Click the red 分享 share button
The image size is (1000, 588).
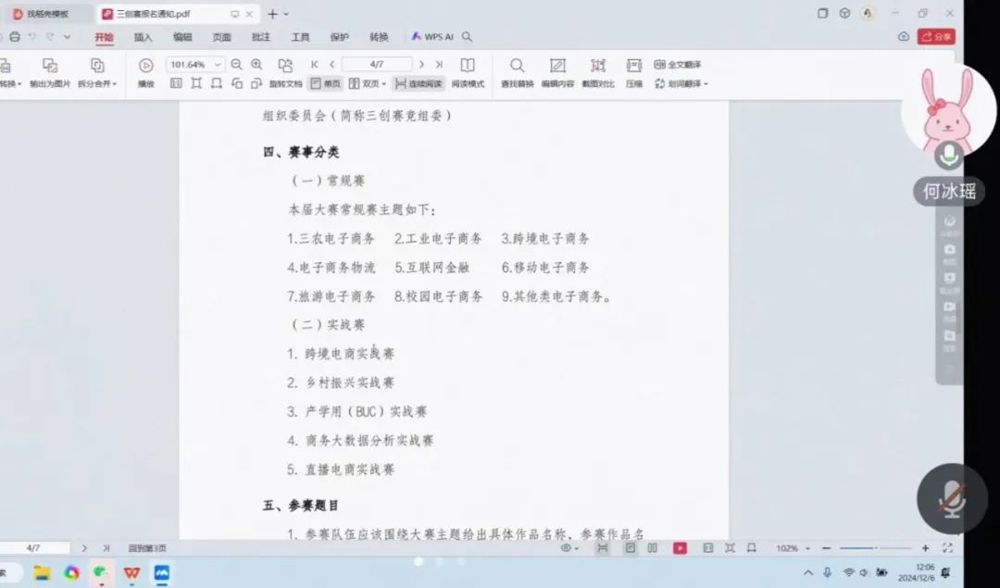click(937, 36)
